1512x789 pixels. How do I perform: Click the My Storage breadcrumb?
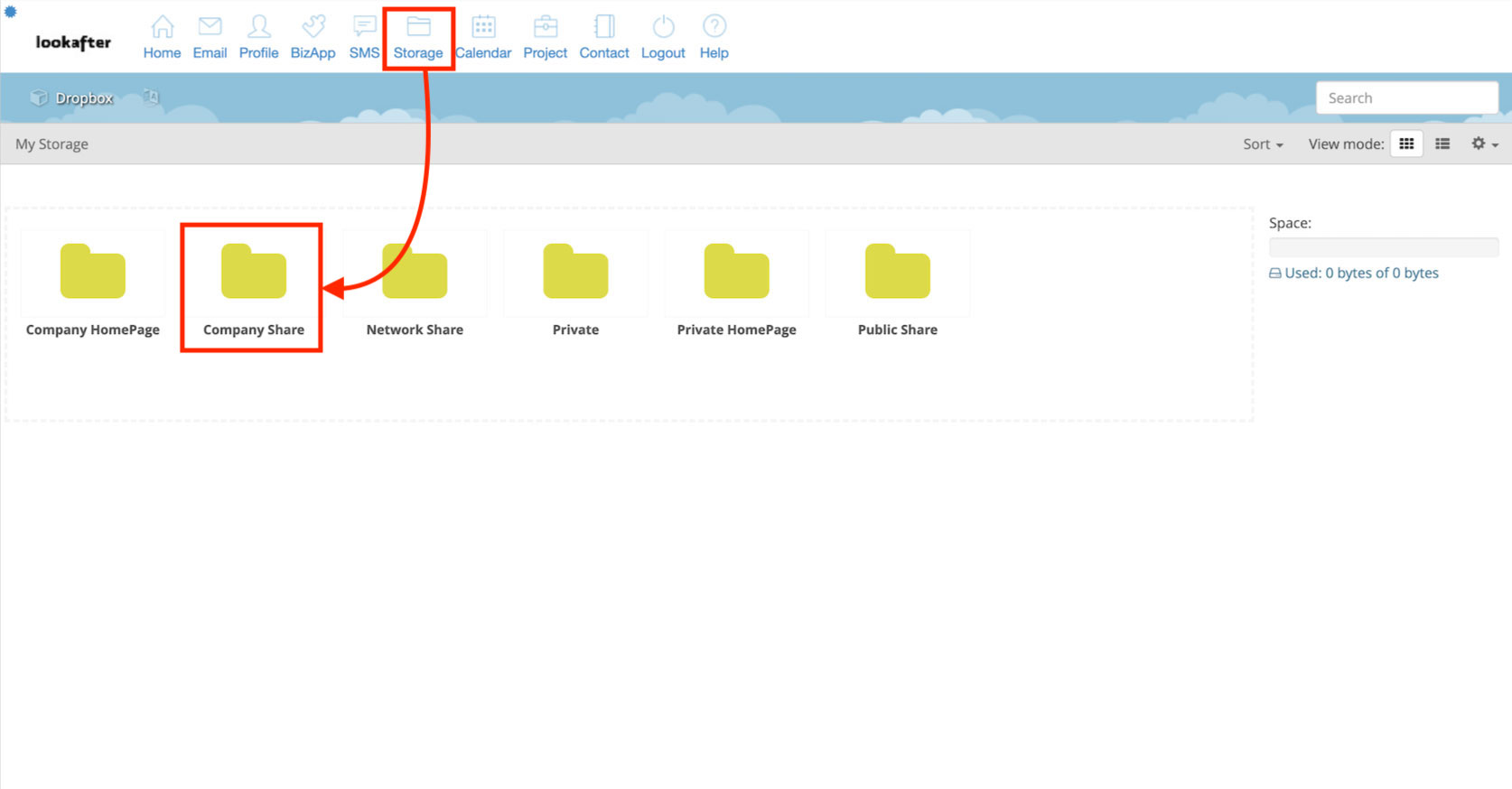tap(51, 144)
